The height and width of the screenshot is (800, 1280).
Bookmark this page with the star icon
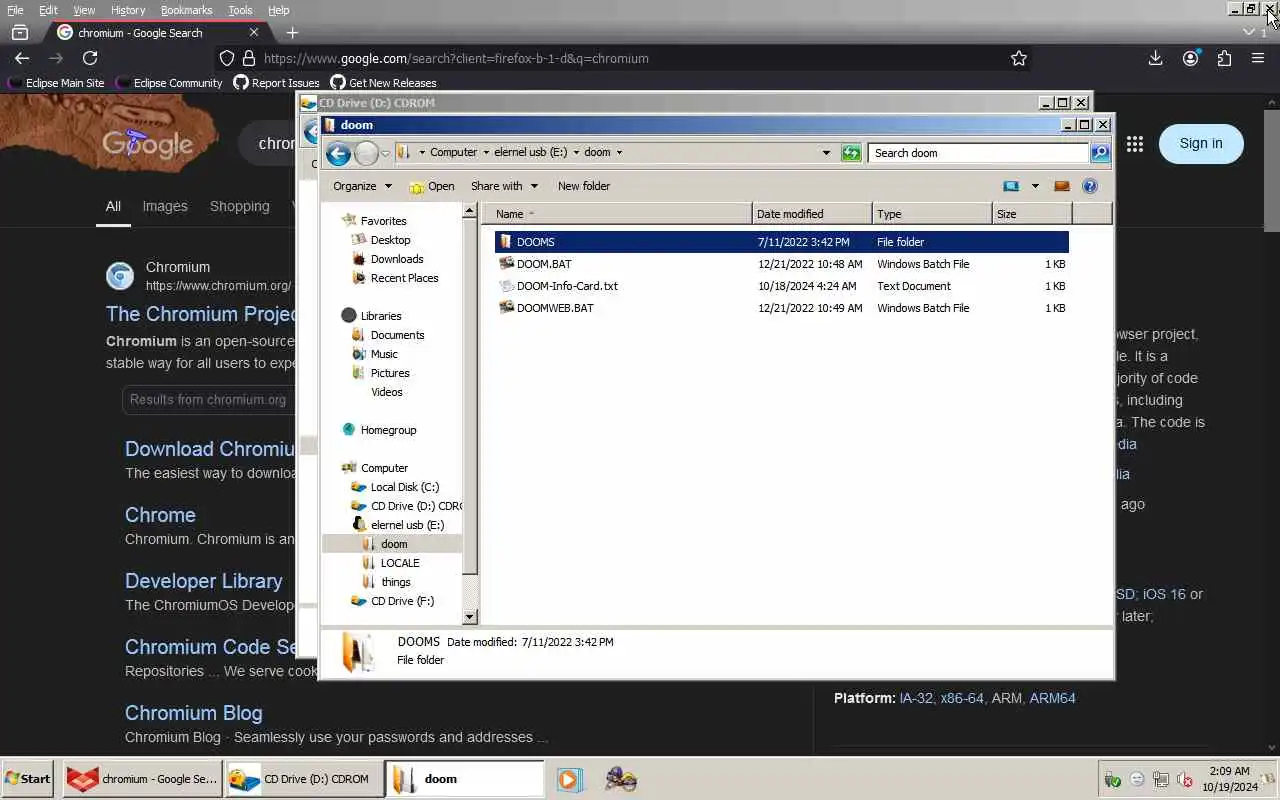pos(1019,58)
